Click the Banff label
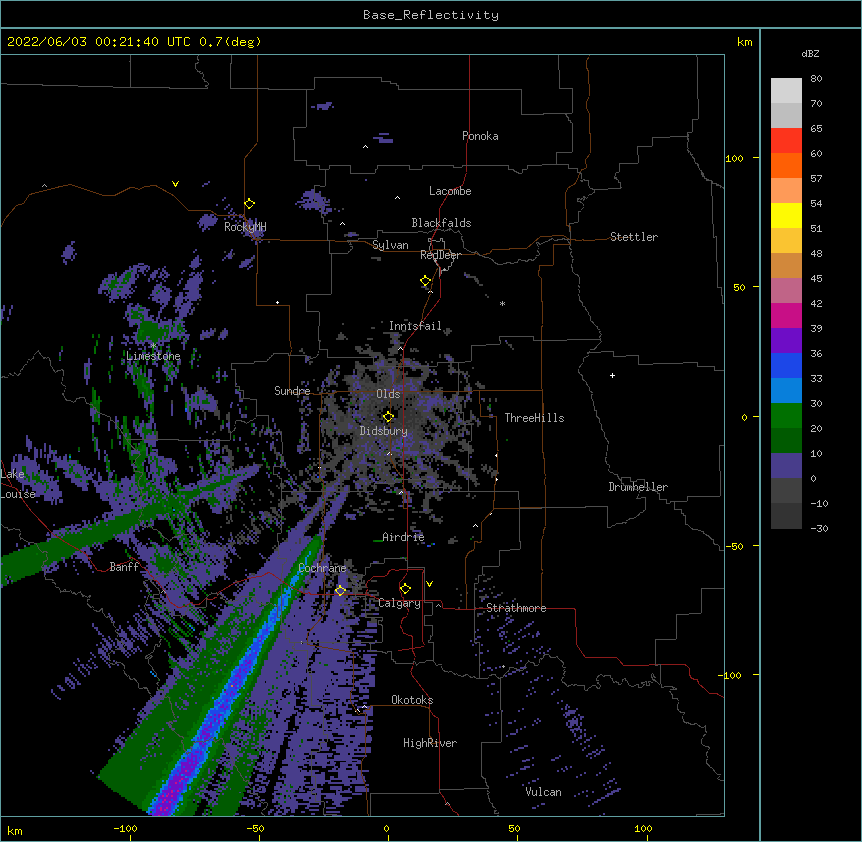The width and height of the screenshot is (862, 842). pos(124,567)
